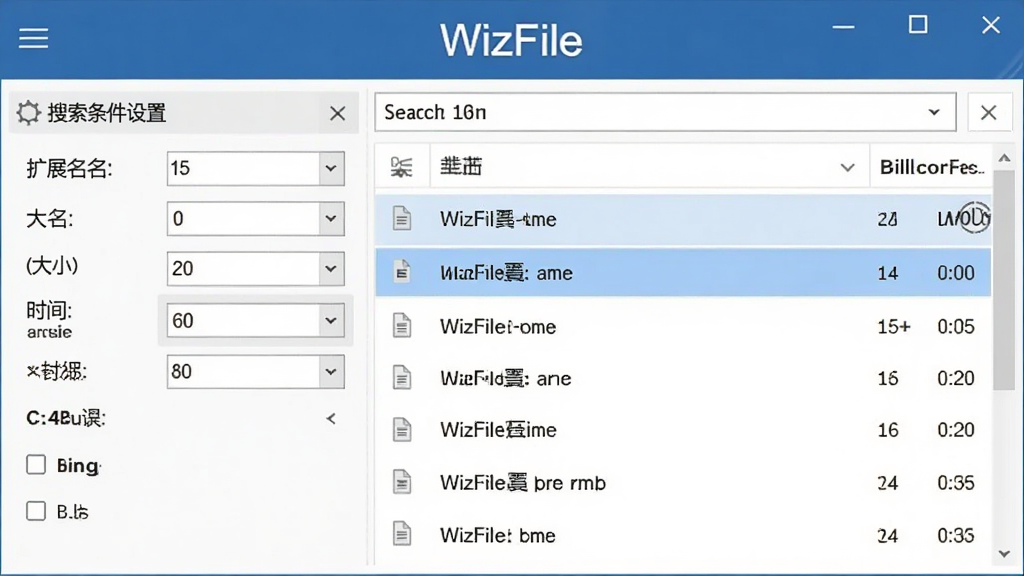
Task: Click the results list scrollbar thumb
Action: coord(1004,281)
